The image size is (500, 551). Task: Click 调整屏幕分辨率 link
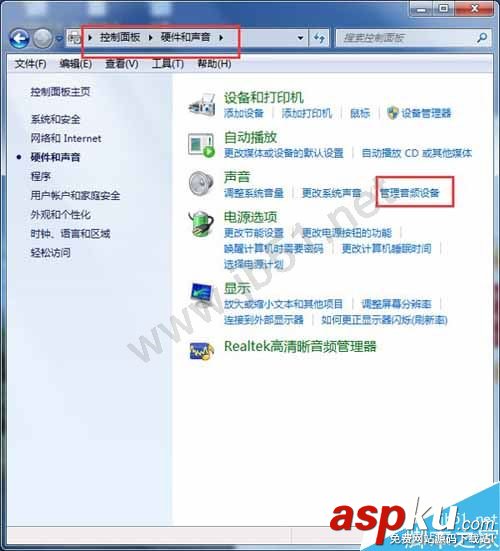pyautogui.click(x=396, y=304)
